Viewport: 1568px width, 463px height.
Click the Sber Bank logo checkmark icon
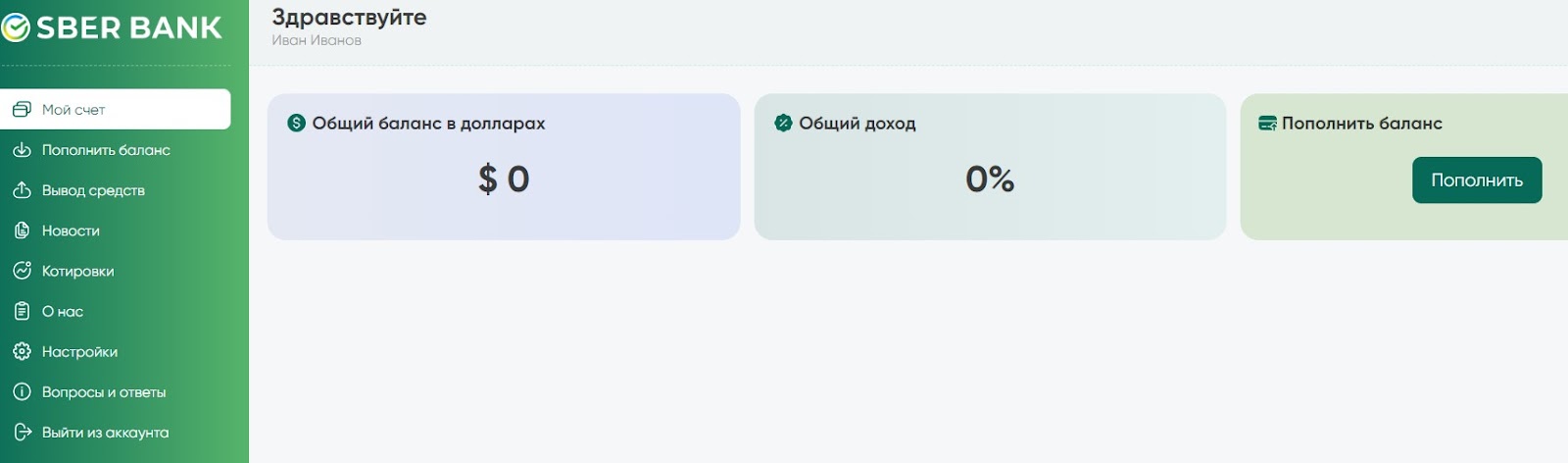pyautogui.click(x=15, y=27)
